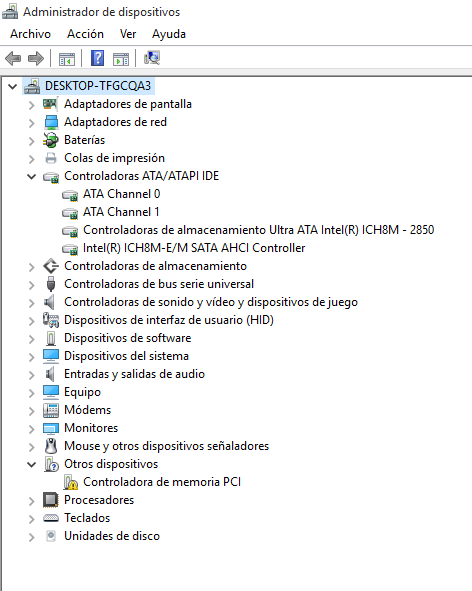Expand the Monitores category
Screen dimensions: 472x591
coord(32,429)
